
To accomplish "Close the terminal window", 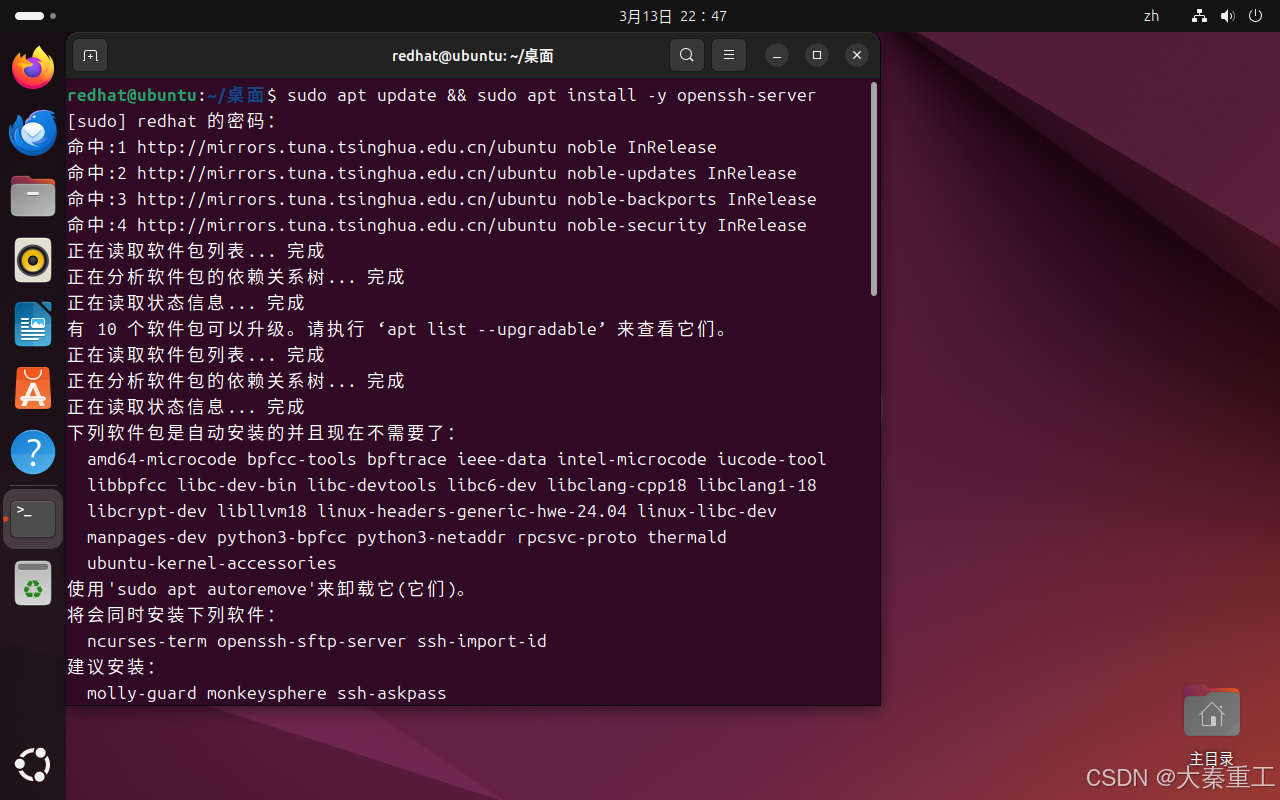I will tap(857, 55).
